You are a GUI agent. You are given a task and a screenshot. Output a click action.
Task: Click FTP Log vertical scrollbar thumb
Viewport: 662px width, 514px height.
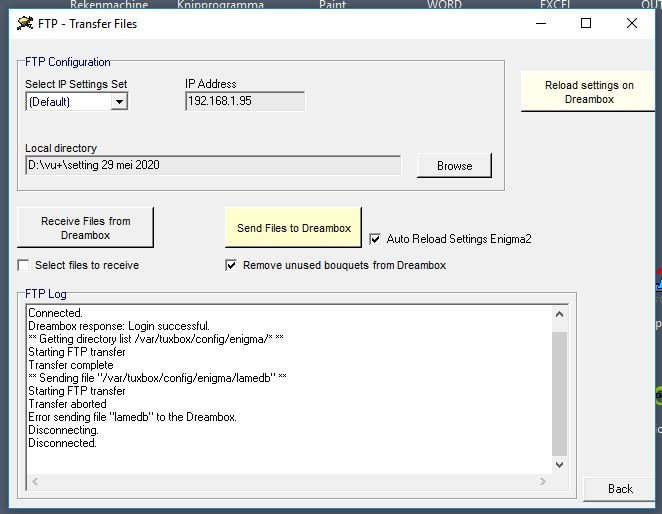(x=559, y=394)
